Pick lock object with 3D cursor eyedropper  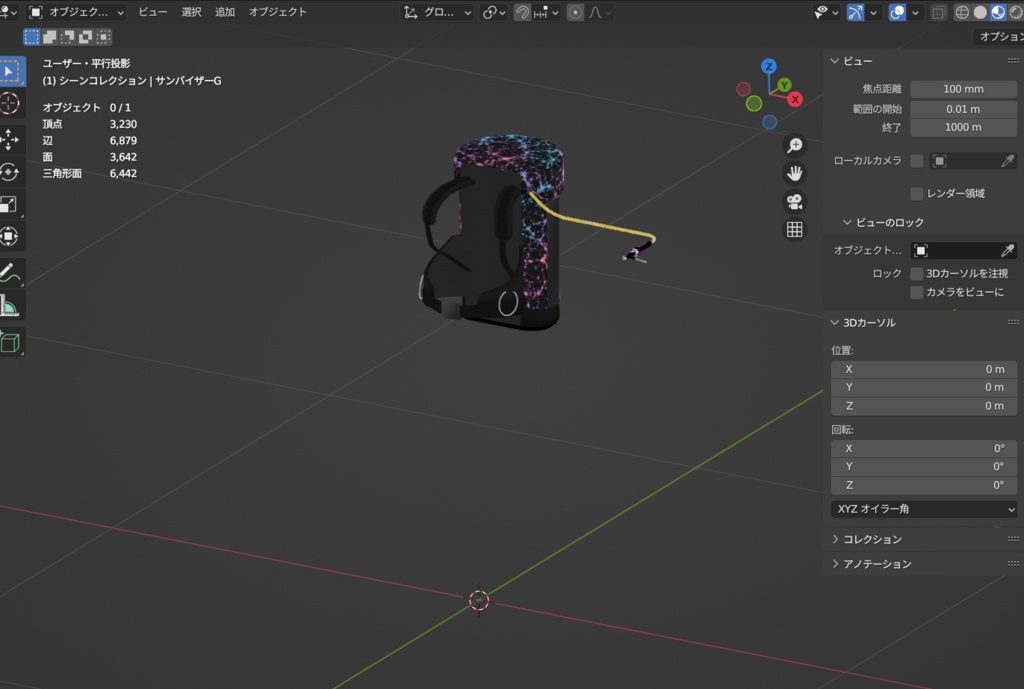(1008, 250)
